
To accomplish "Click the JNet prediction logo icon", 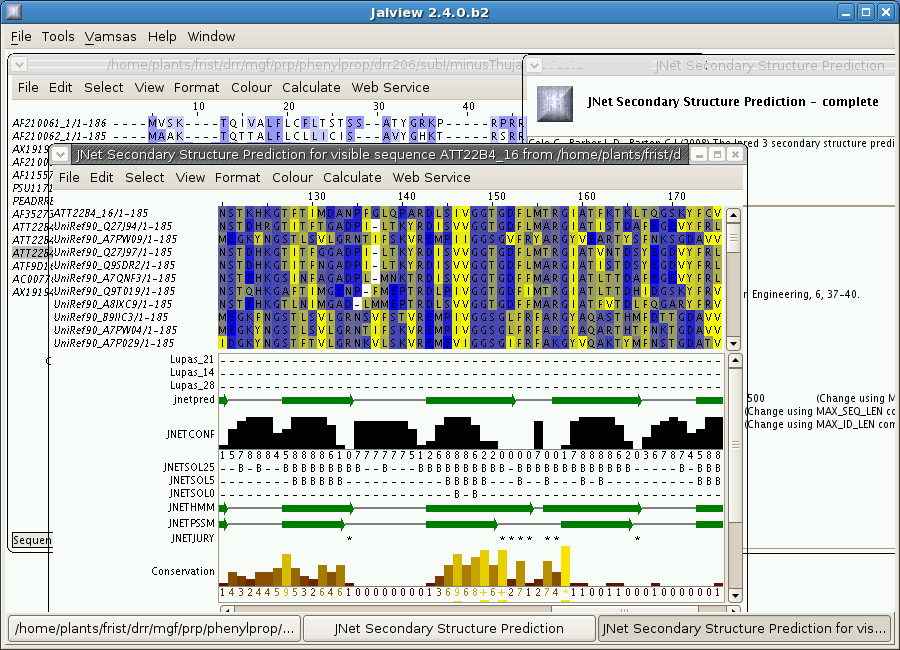I will (x=554, y=103).
